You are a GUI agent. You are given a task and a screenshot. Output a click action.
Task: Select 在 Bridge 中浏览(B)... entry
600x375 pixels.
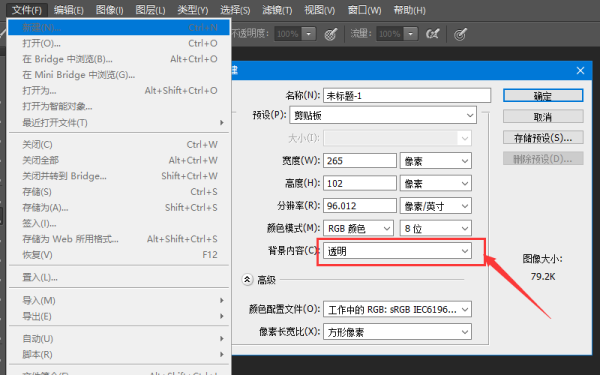119,59
